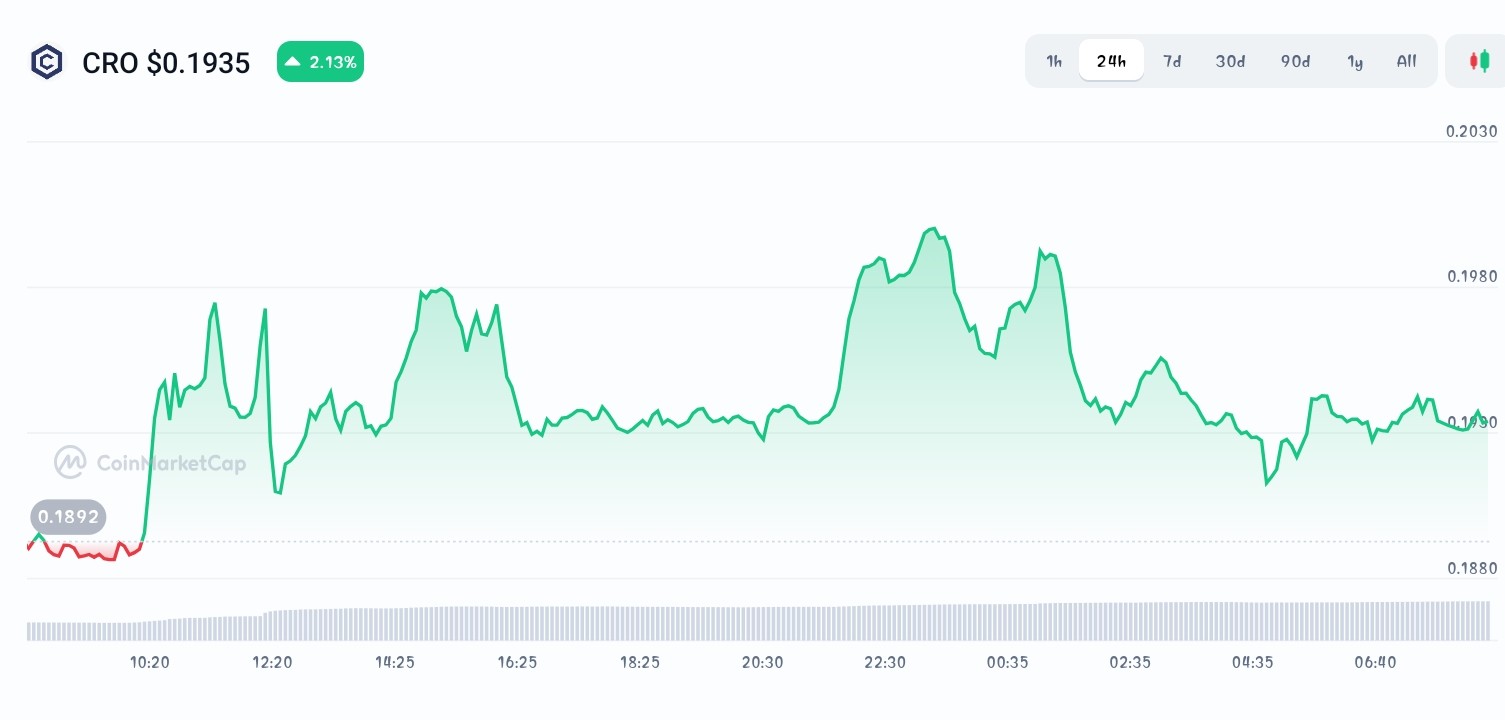The height and width of the screenshot is (720, 1505).
Task: Click the CRO $0.1935 price text
Action: pos(166,63)
